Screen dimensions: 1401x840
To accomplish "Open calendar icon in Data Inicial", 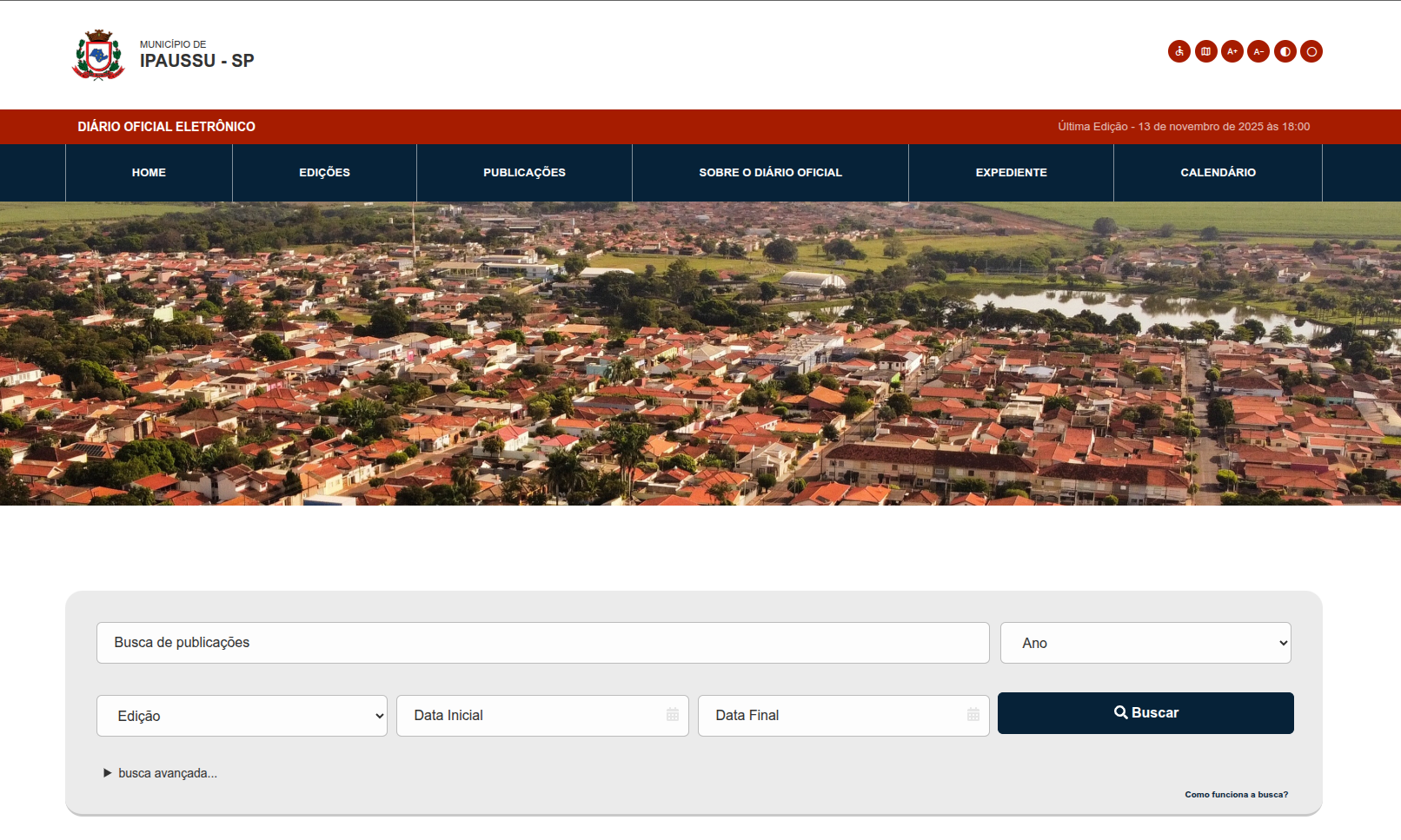I will tap(673, 715).
